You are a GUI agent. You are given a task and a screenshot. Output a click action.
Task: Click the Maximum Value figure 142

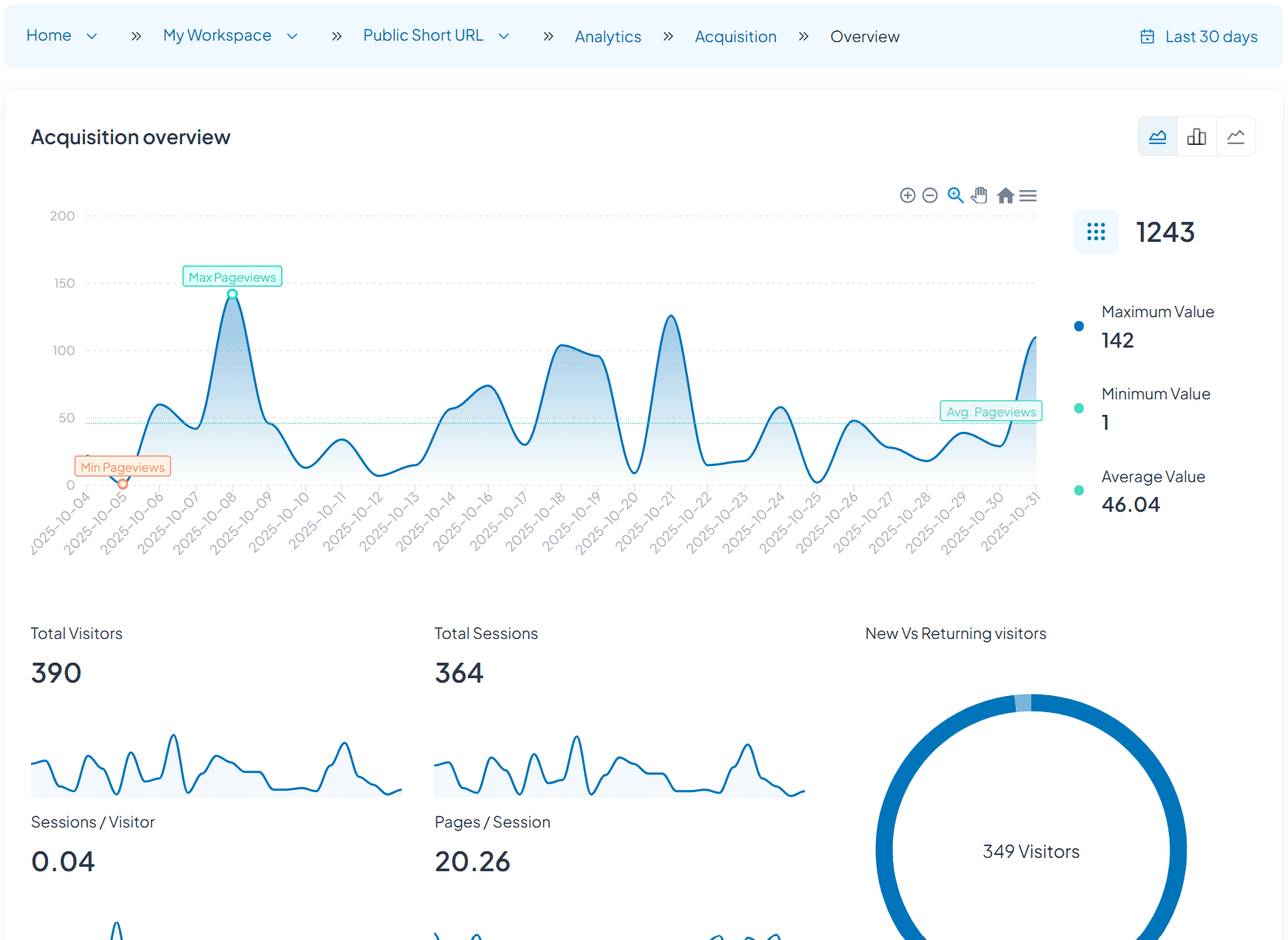(x=1117, y=340)
